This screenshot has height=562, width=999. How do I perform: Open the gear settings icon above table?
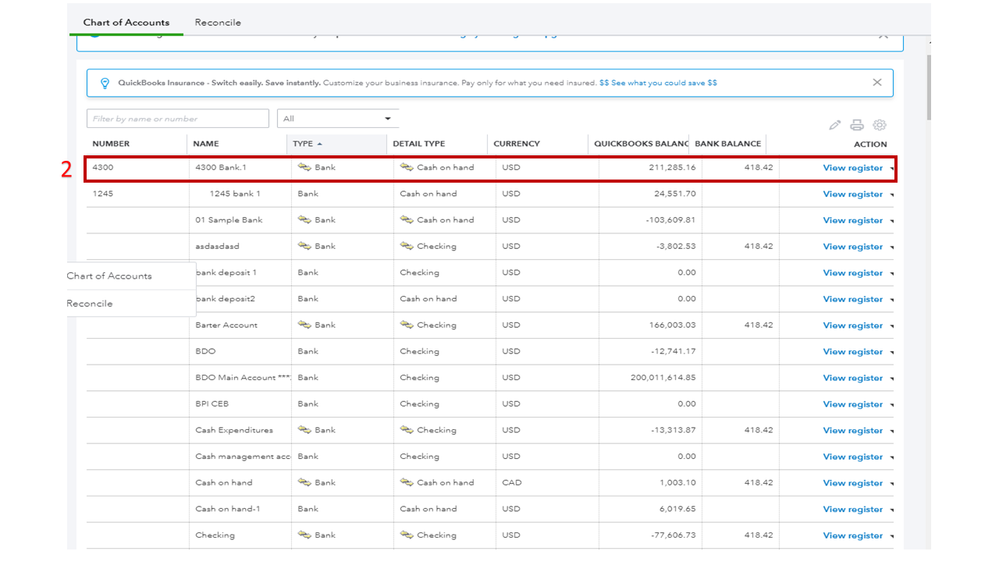tap(879, 125)
